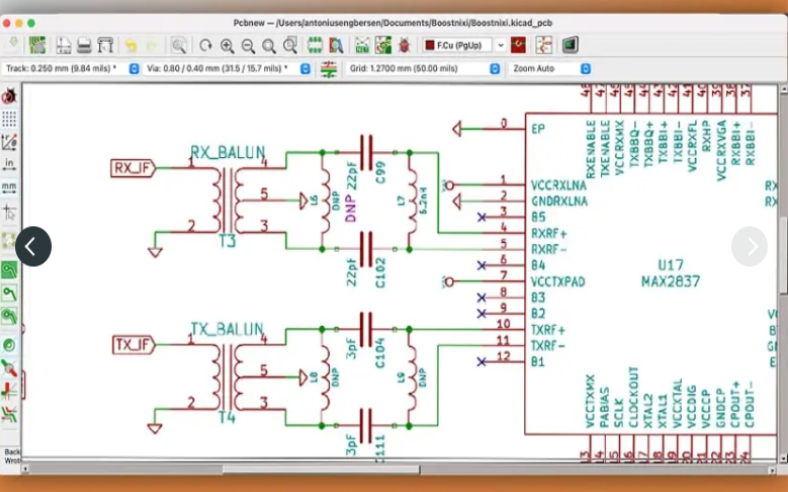788x492 pixels.
Task: Toggle grid display in left toolbar
Action: (9, 119)
